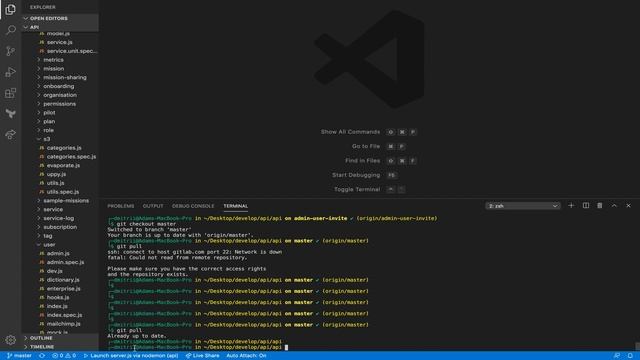
Task: Split the terminal panel
Action: pyautogui.click(x=586, y=206)
